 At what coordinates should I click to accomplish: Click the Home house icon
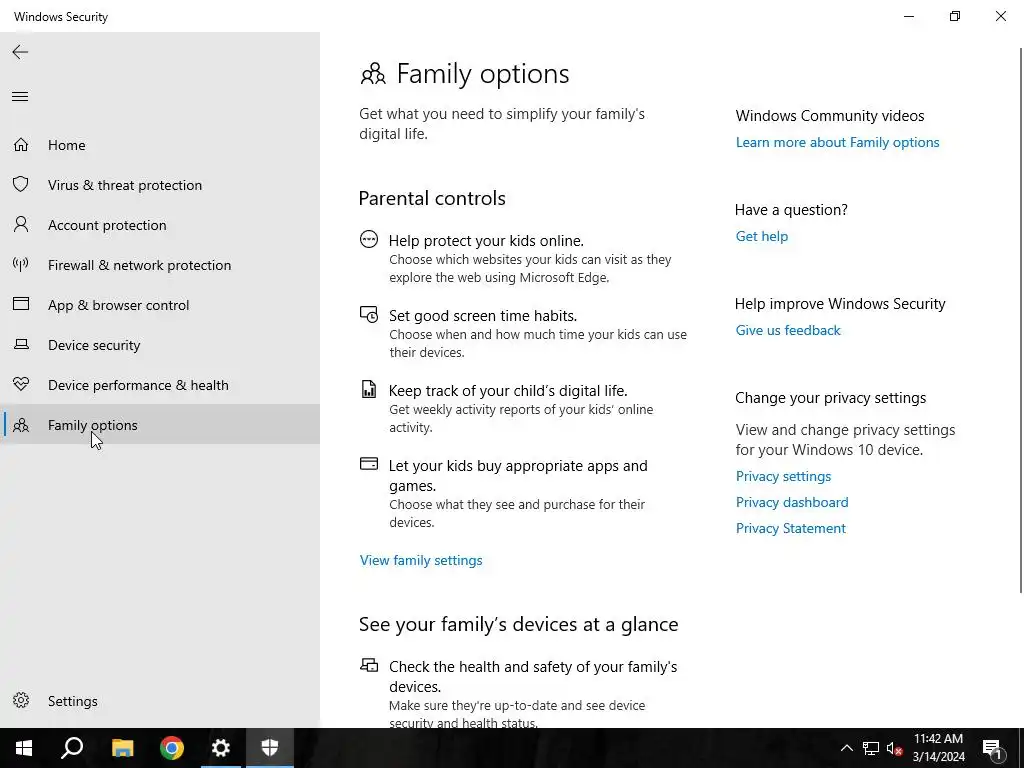tap(21, 144)
